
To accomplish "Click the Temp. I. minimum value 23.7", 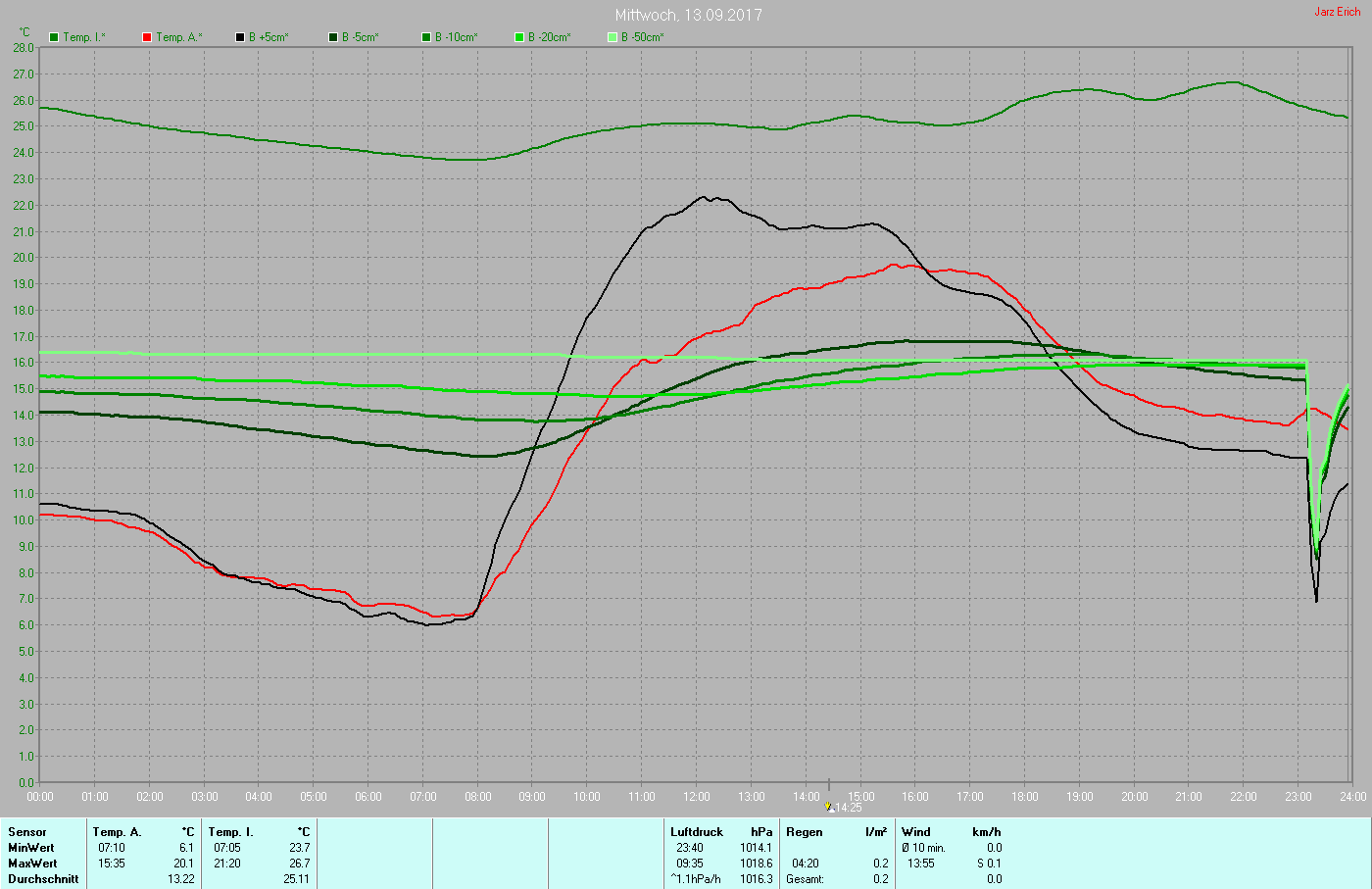I will point(299,848).
